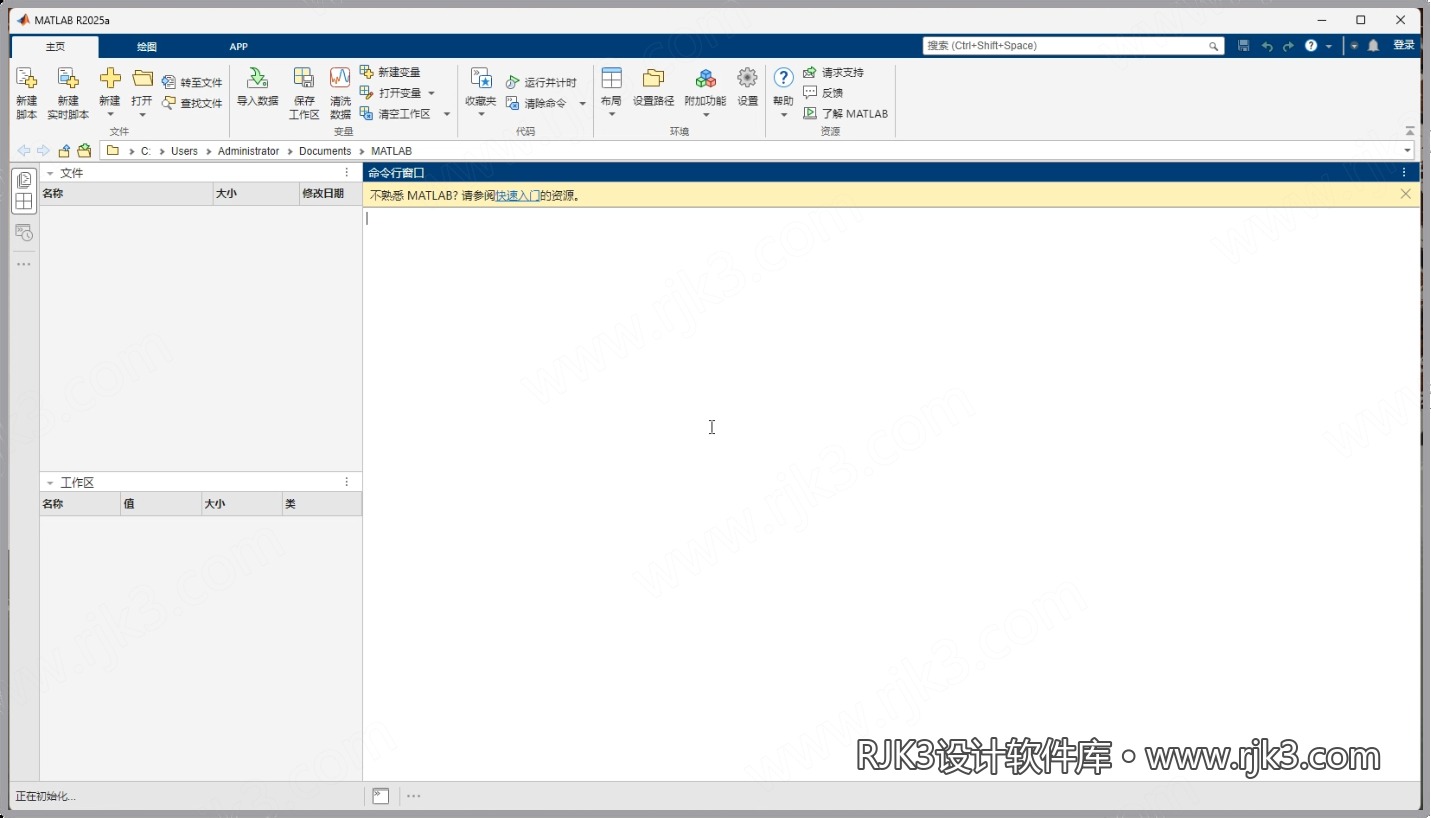Open the 布局 dropdown arrow
Viewport: 1431px width, 818px height.
611,115
